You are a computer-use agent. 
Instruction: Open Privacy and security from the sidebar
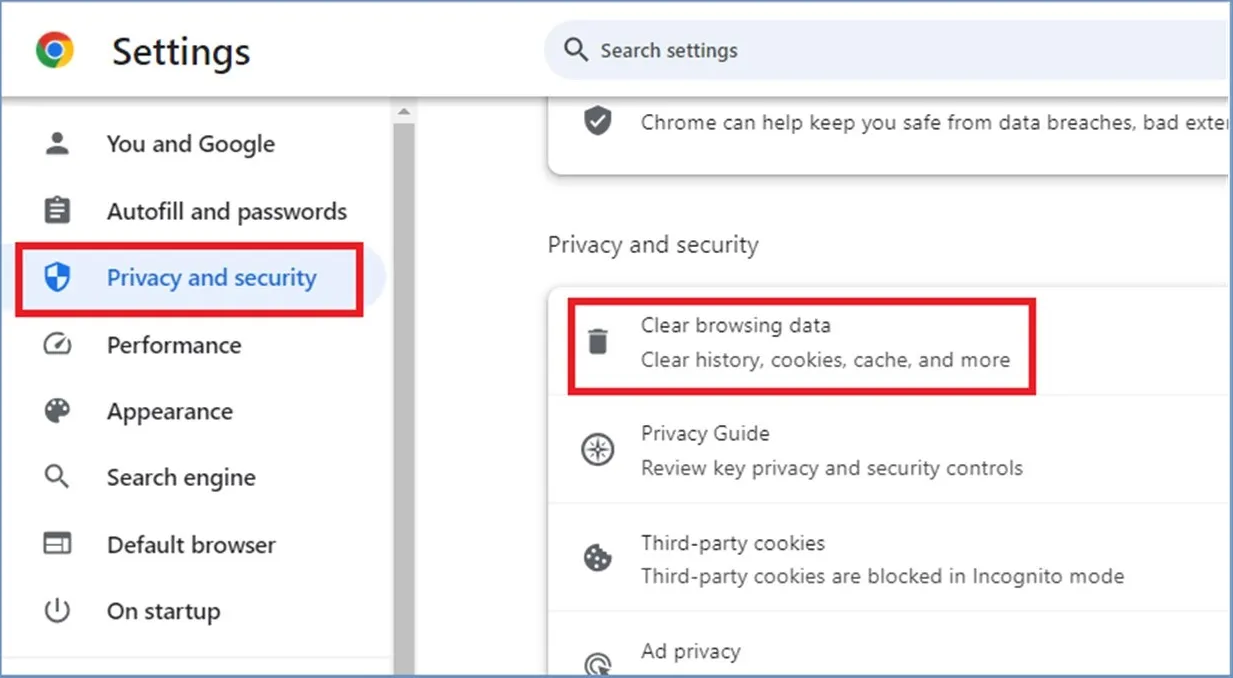click(210, 277)
